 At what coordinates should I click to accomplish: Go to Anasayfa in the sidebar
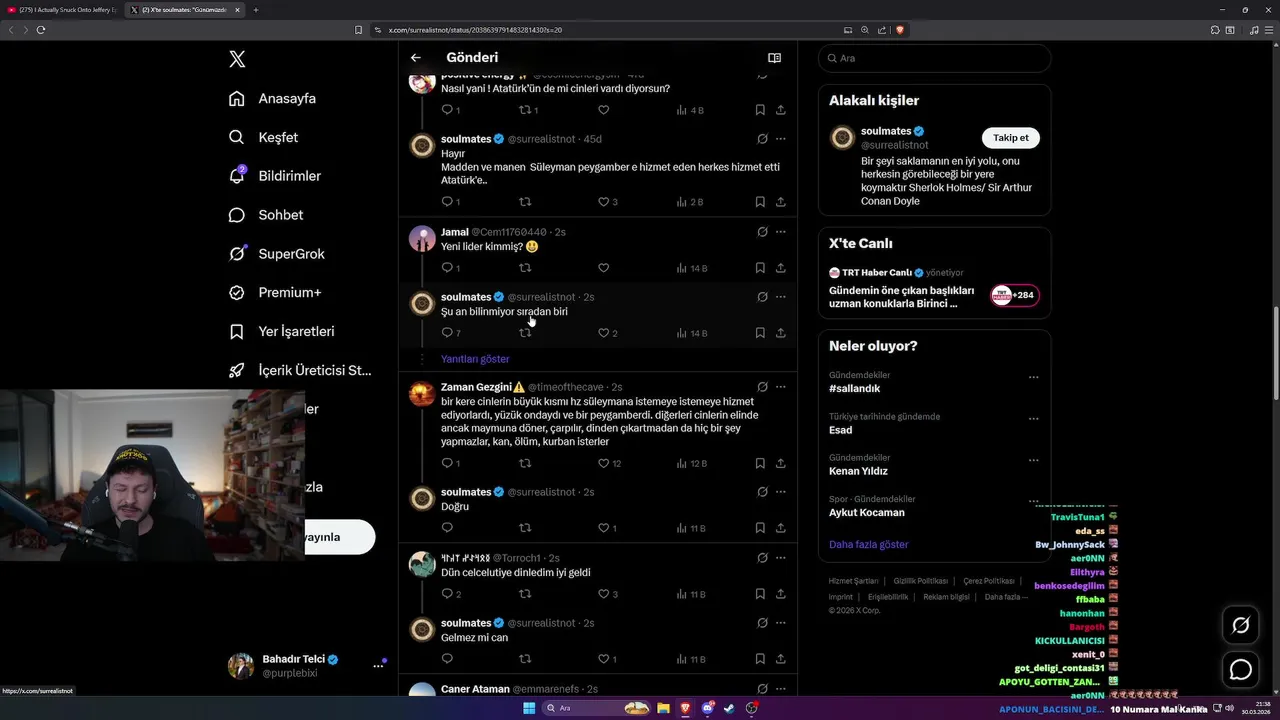(273, 98)
